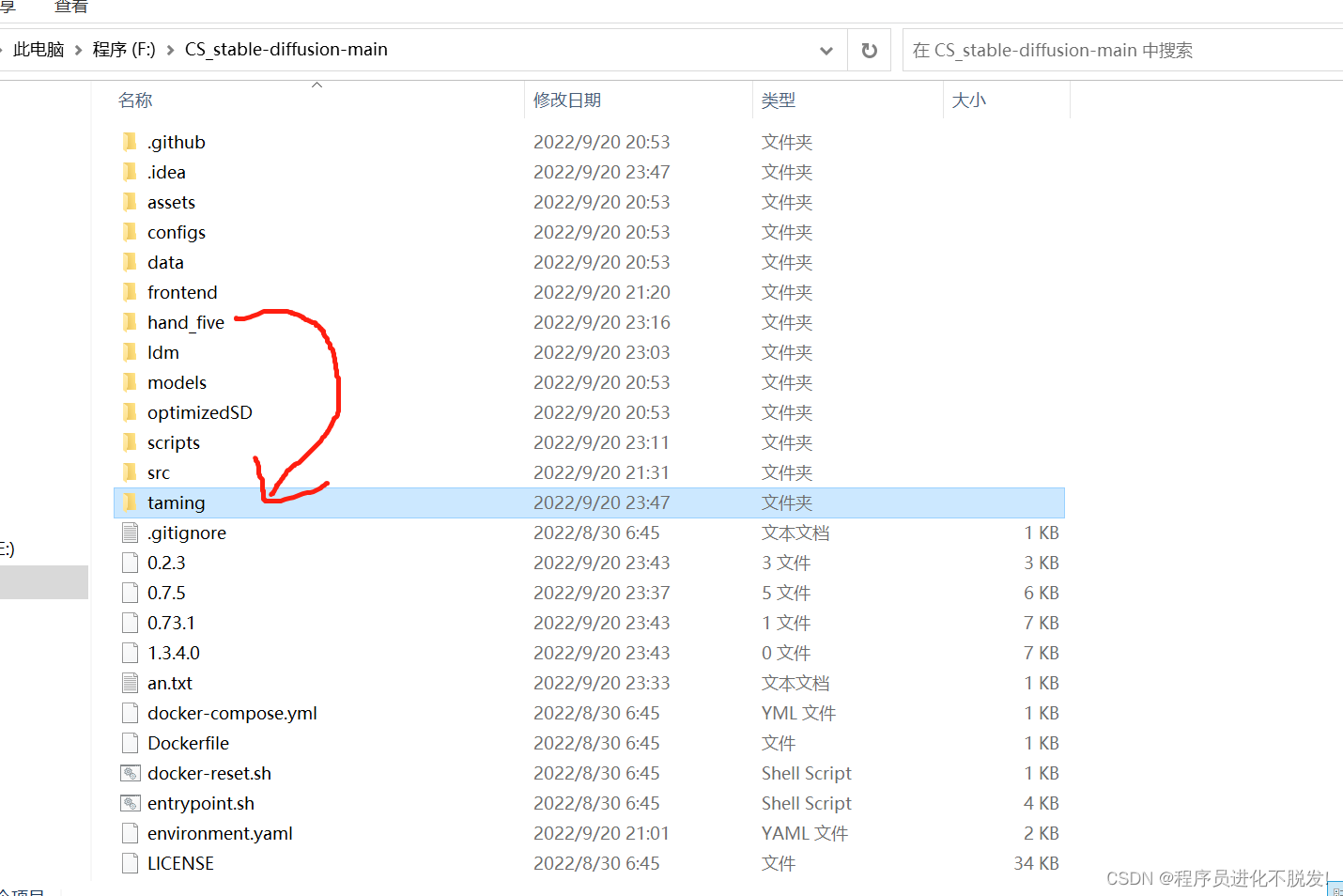The height and width of the screenshot is (896, 1343).
Task: Click the 0.2.3 file icon
Action: tap(130, 563)
